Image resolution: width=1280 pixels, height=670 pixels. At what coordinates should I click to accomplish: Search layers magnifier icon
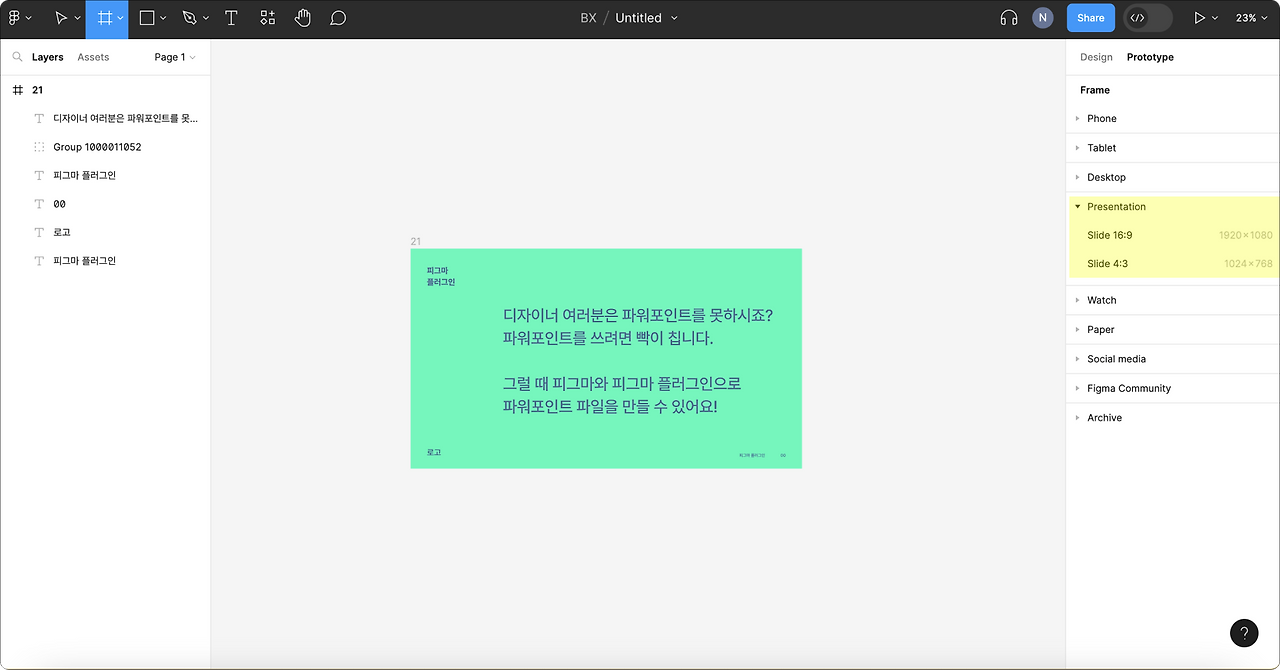[x=17, y=57]
